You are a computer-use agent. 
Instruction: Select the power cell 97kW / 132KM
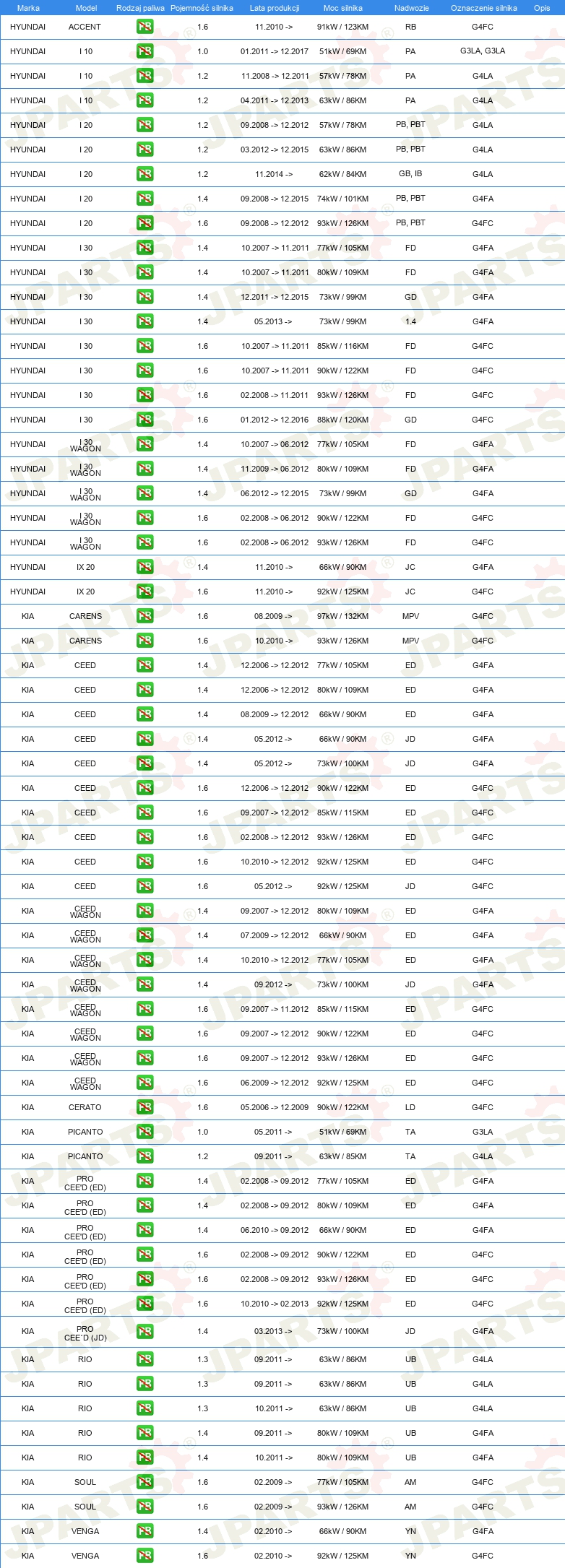pyautogui.click(x=342, y=616)
